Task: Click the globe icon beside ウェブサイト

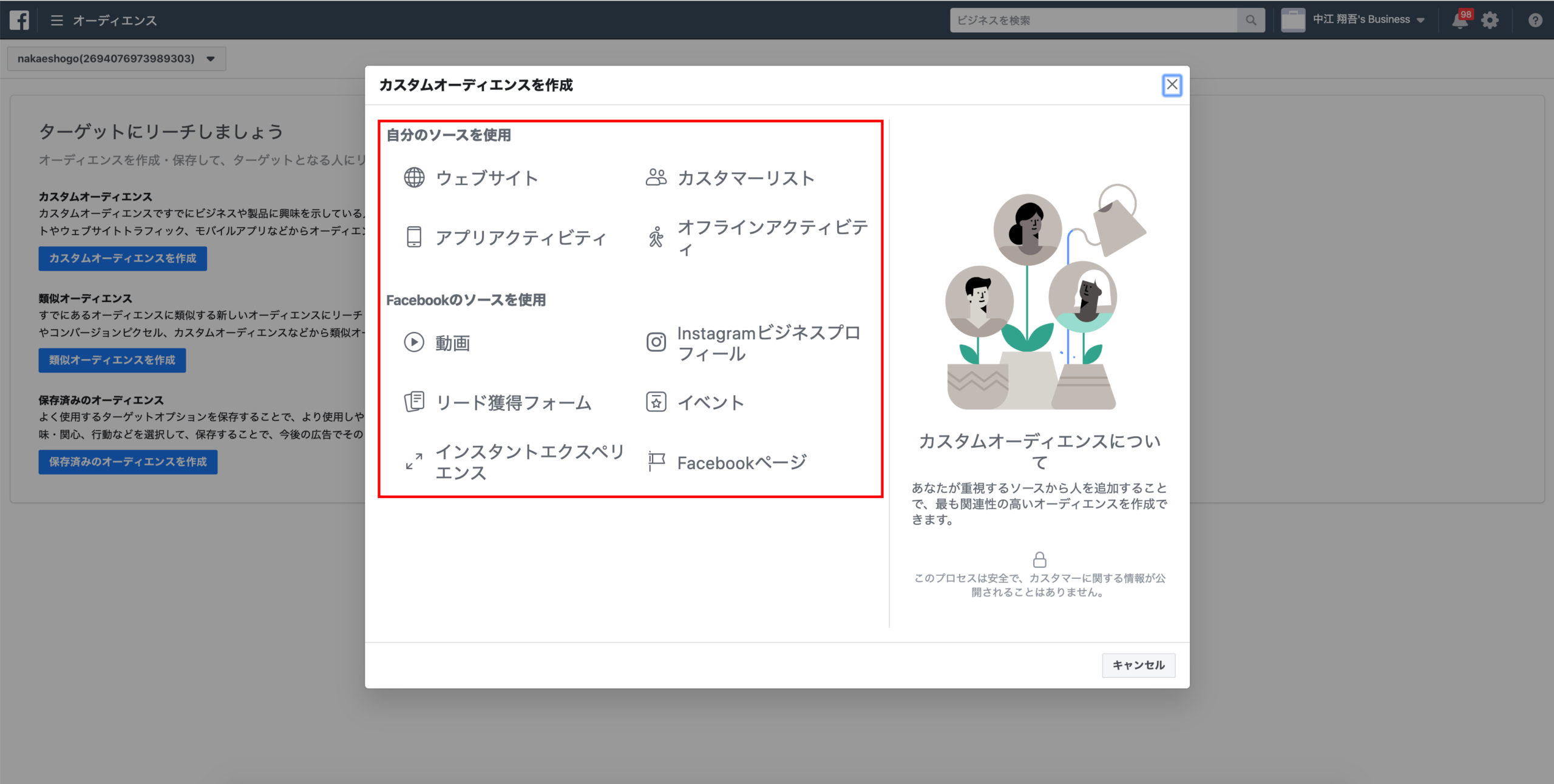Action: [x=414, y=178]
